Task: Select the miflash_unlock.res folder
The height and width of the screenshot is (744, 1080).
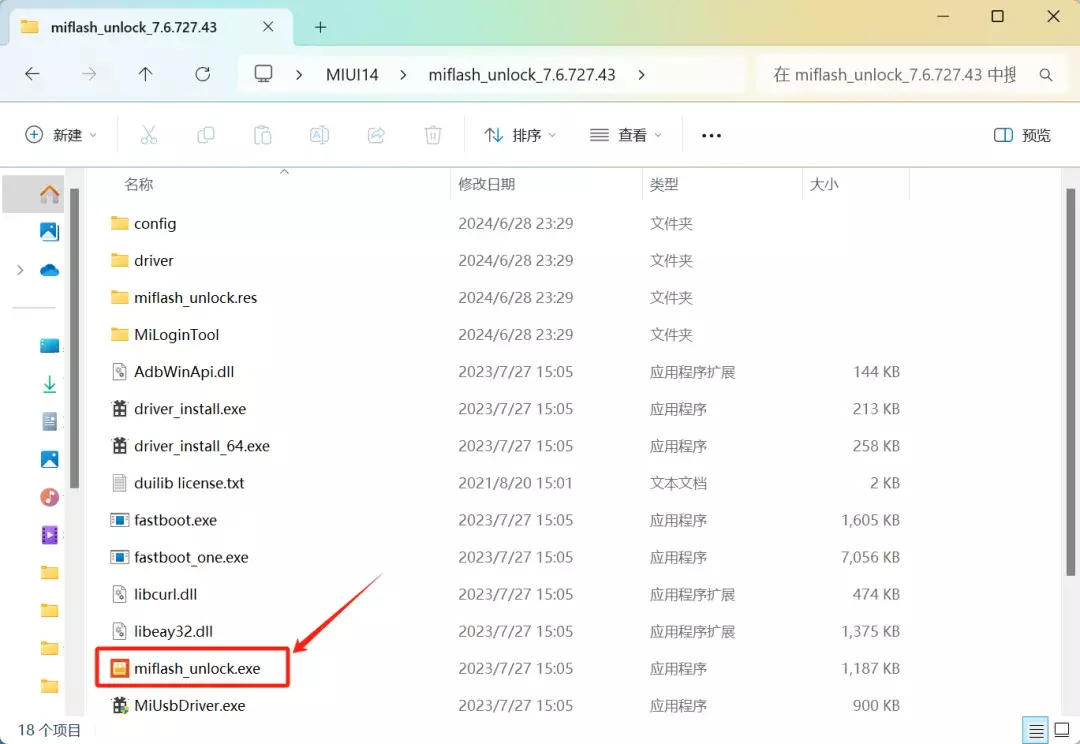Action: (195, 298)
